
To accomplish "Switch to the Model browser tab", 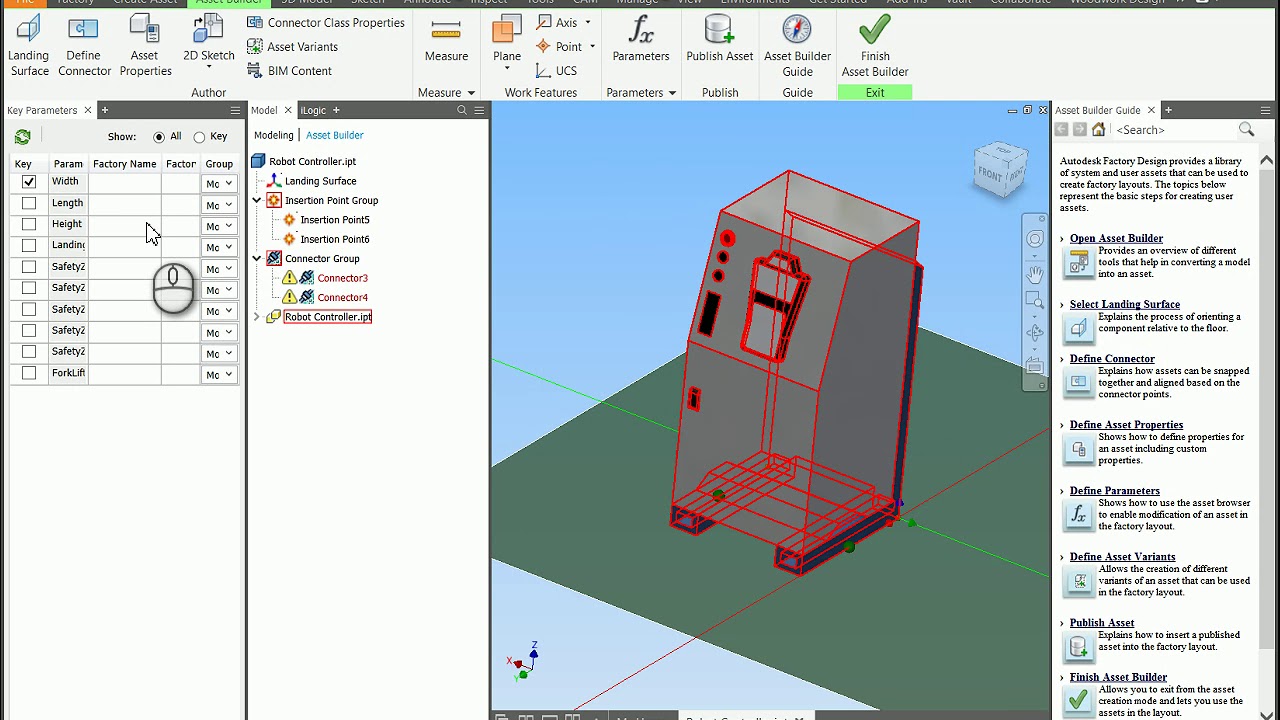I will tap(264, 110).
